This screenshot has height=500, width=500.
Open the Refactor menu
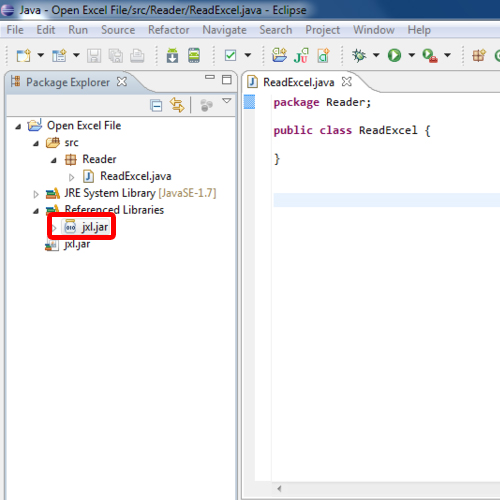click(169, 30)
